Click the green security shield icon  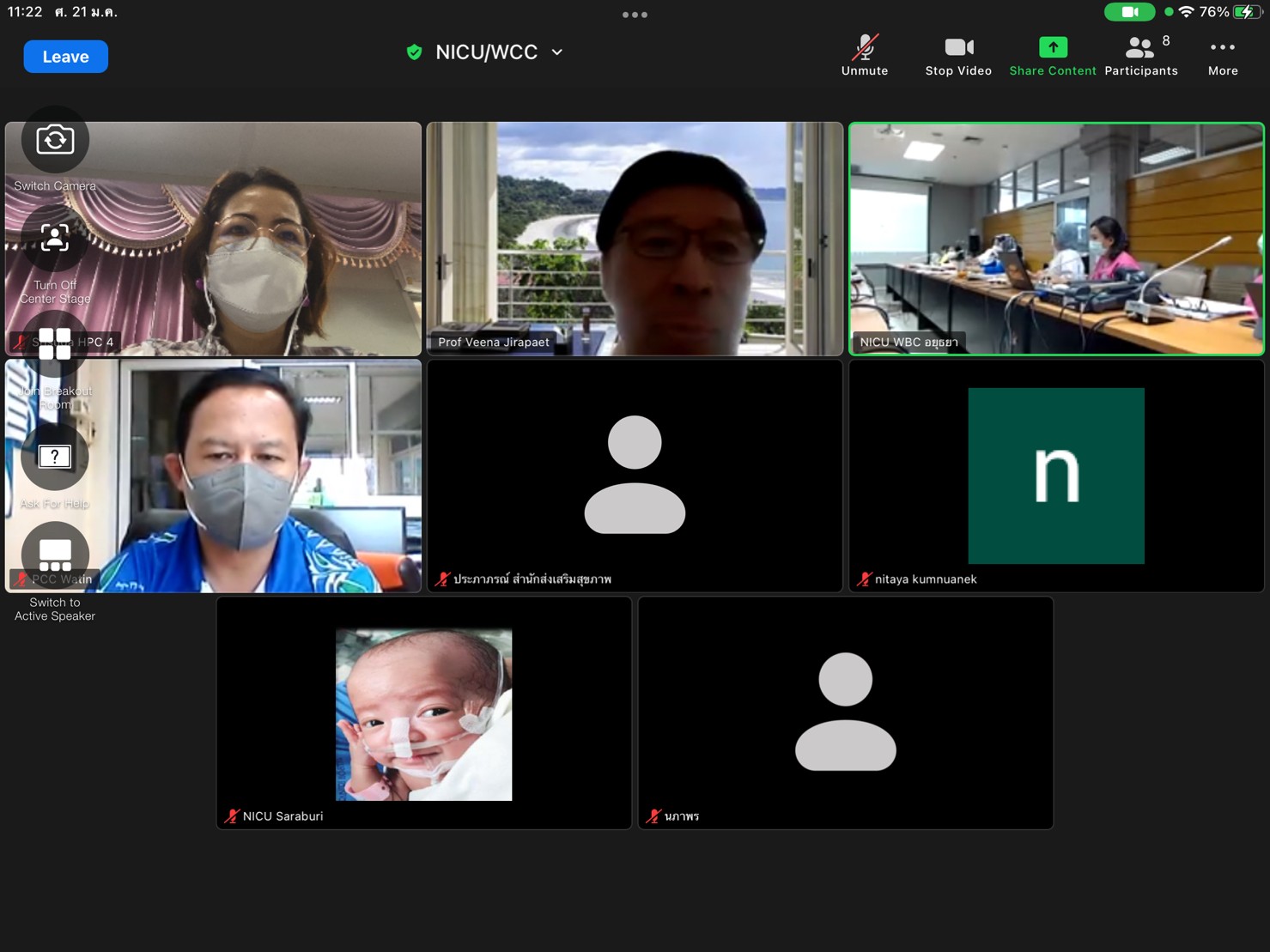414,52
